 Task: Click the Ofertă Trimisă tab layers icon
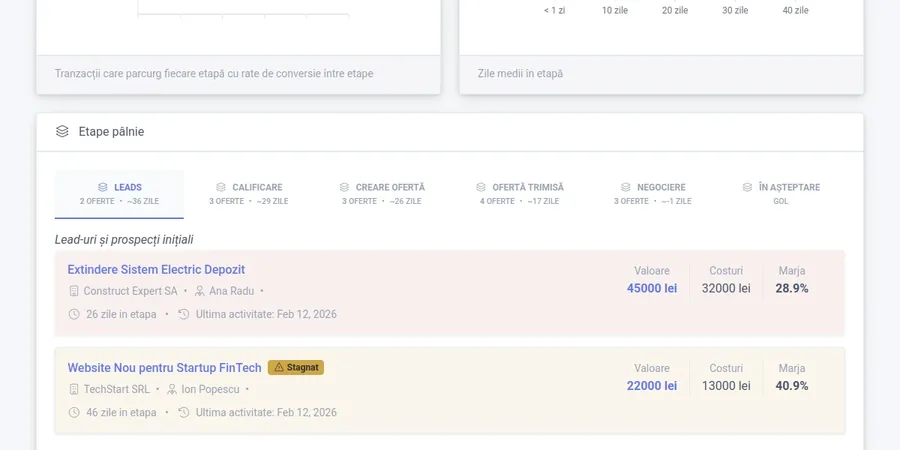[x=481, y=187]
